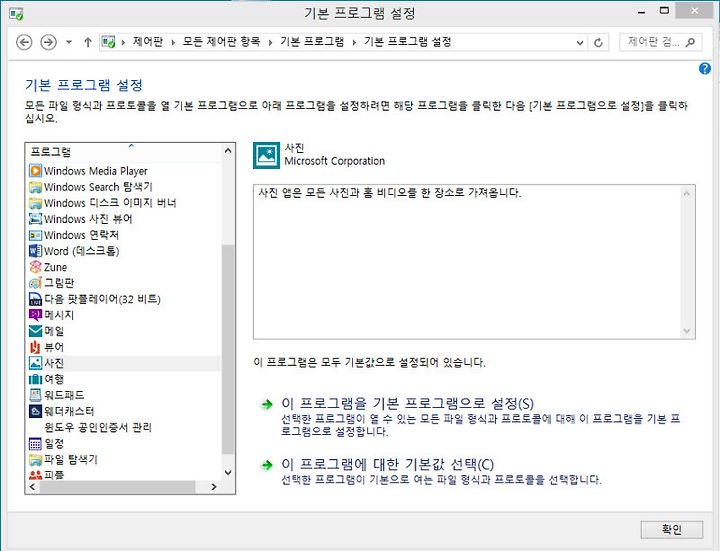Click the Windows 디스크 이미지 버너 icon
Viewport: 720px width, 551px height.
(35, 203)
